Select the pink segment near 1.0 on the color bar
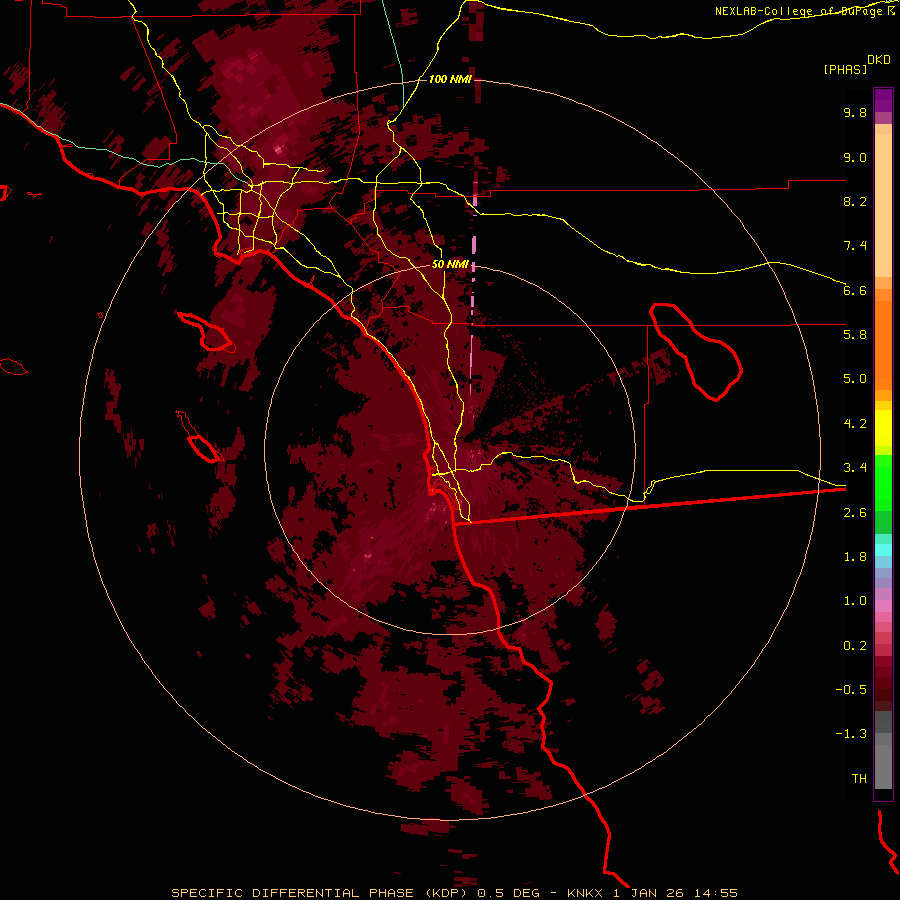This screenshot has height=900, width=900. [883, 605]
